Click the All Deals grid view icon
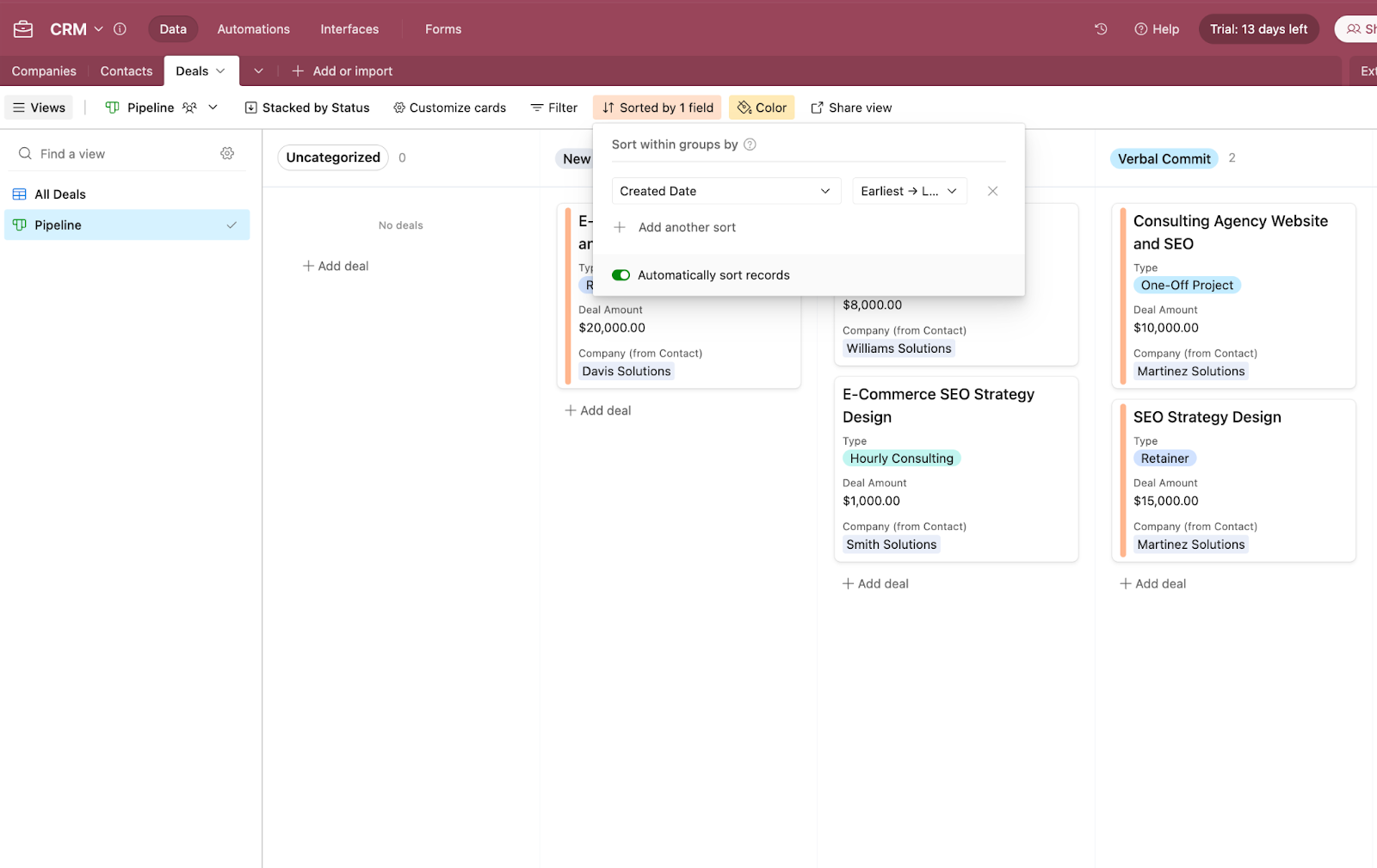This screenshot has width=1377, height=868. pos(20,194)
